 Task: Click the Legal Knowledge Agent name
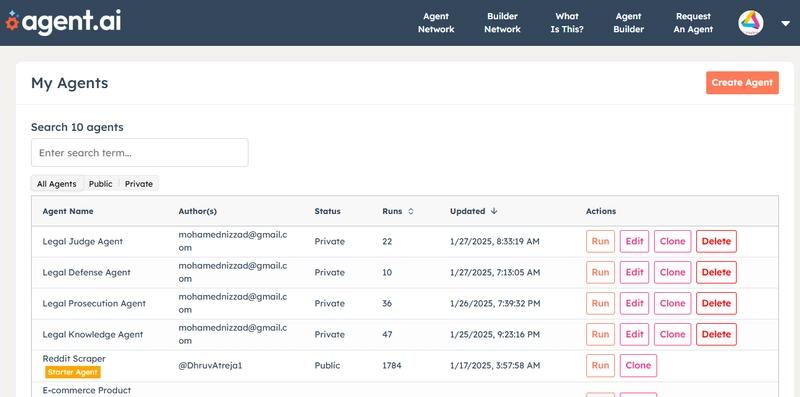[x=93, y=334]
